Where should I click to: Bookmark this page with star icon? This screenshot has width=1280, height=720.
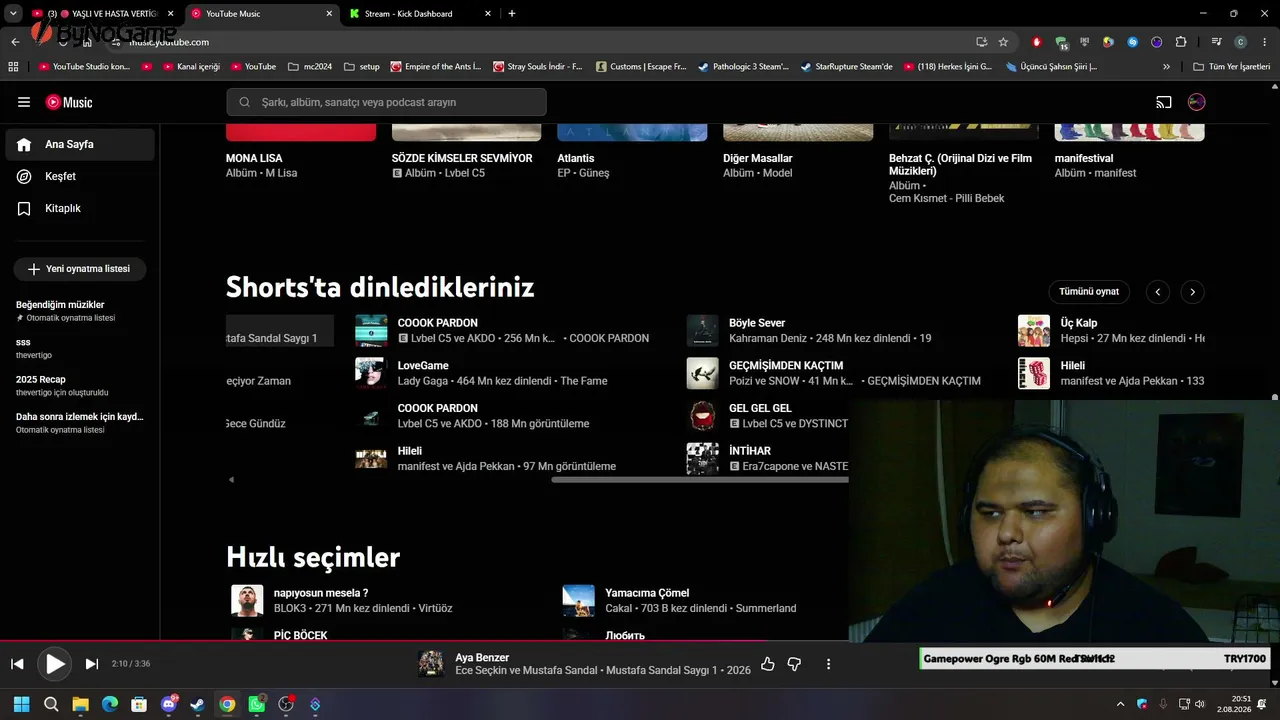click(x=1003, y=42)
